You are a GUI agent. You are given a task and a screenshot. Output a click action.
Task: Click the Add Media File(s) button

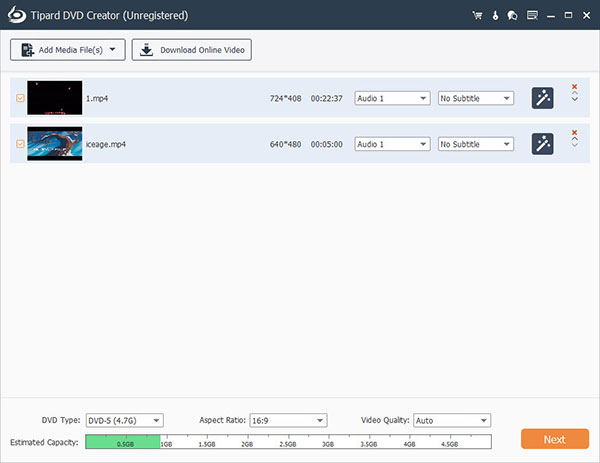pos(67,50)
